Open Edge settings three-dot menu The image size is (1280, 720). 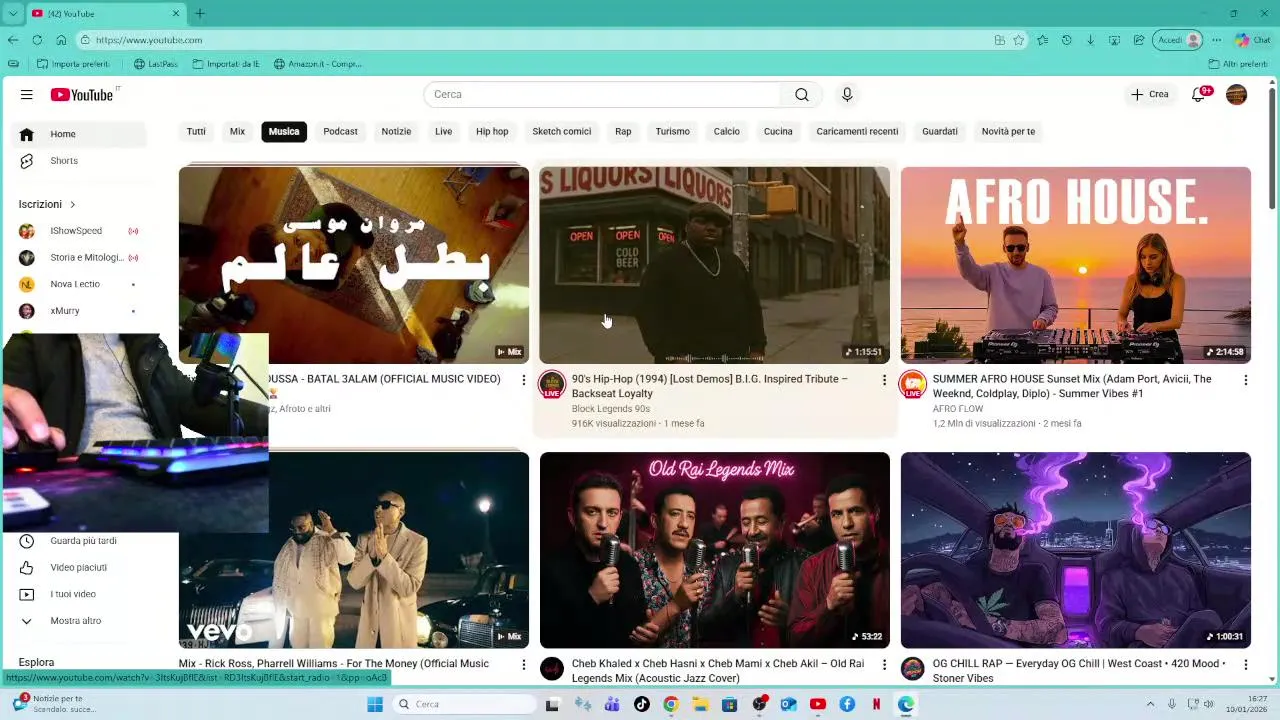(1216, 40)
